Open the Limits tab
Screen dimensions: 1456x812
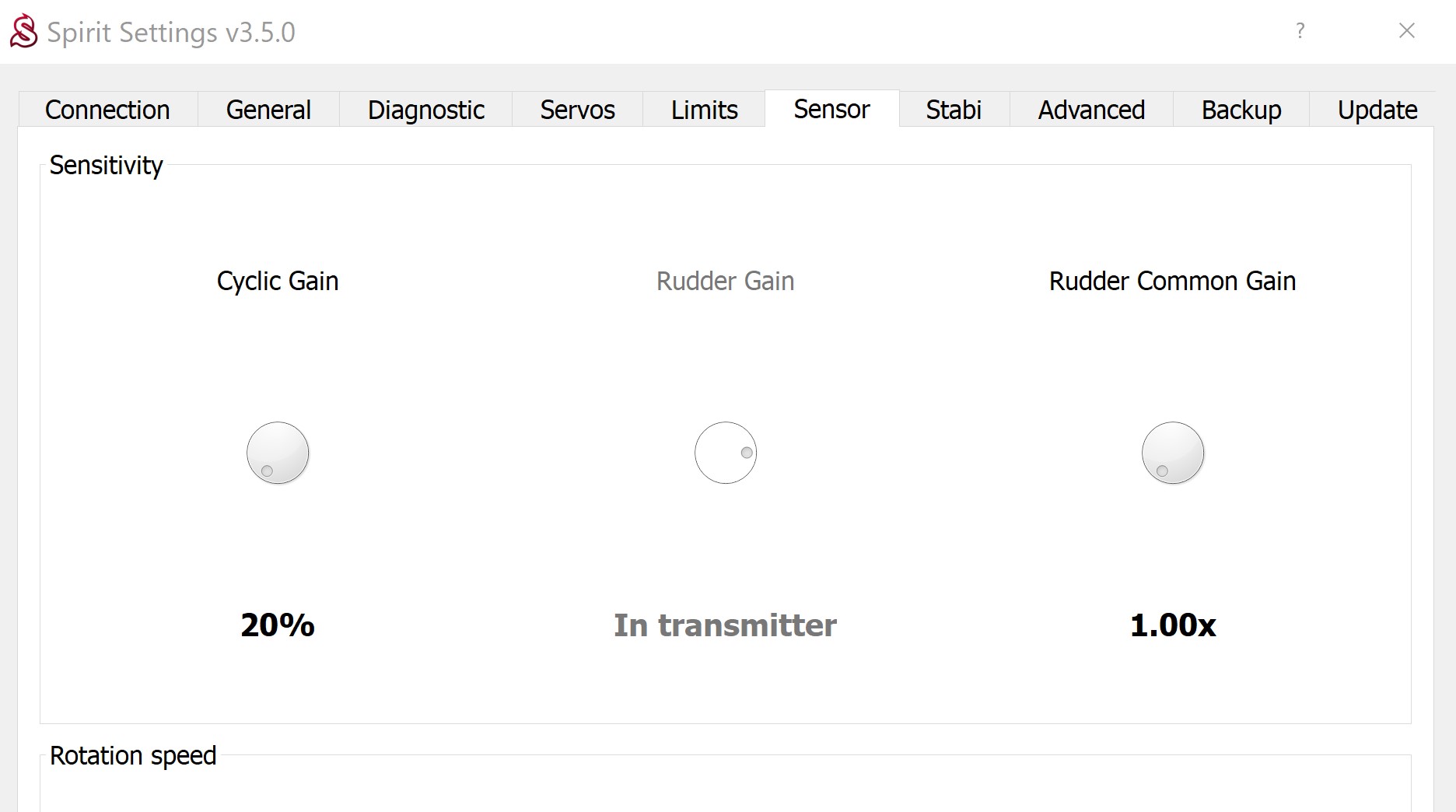tap(704, 110)
